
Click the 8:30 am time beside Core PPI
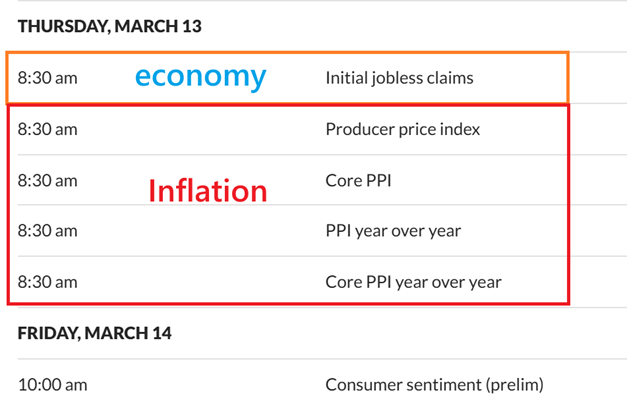[47, 180]
